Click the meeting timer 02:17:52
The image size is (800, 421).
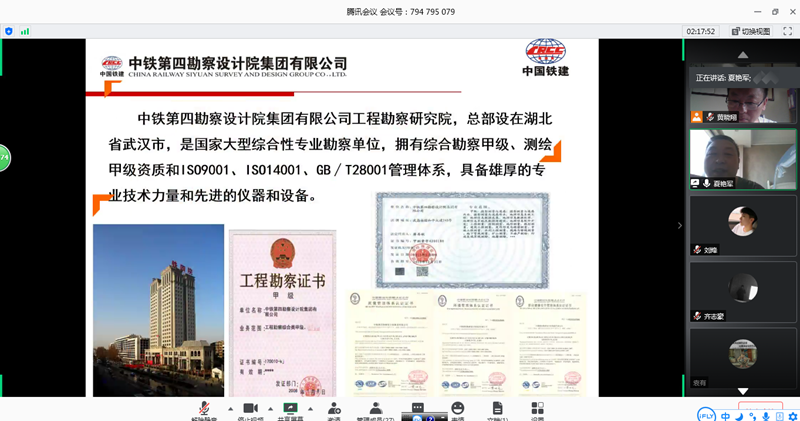point(700,31)
